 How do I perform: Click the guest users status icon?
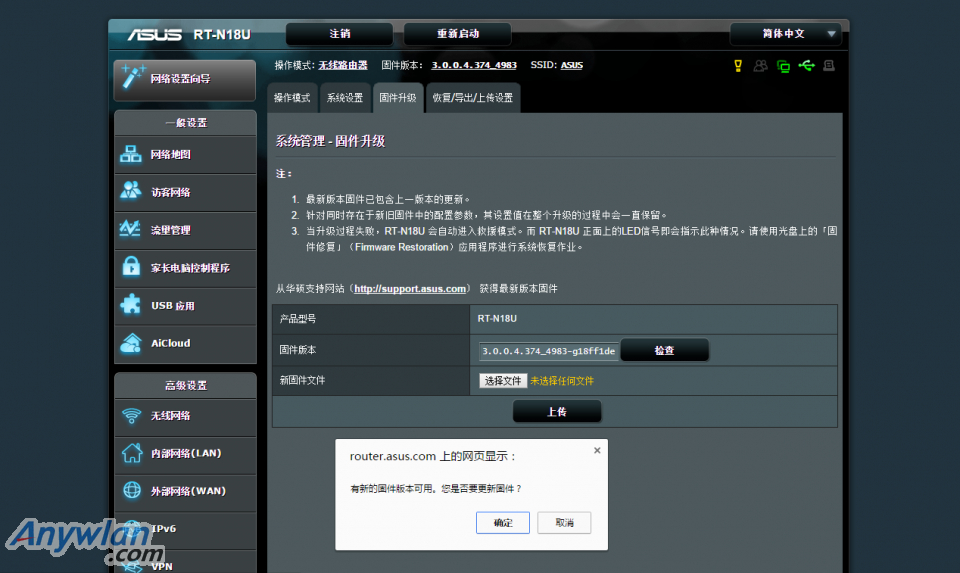[760, 66]
